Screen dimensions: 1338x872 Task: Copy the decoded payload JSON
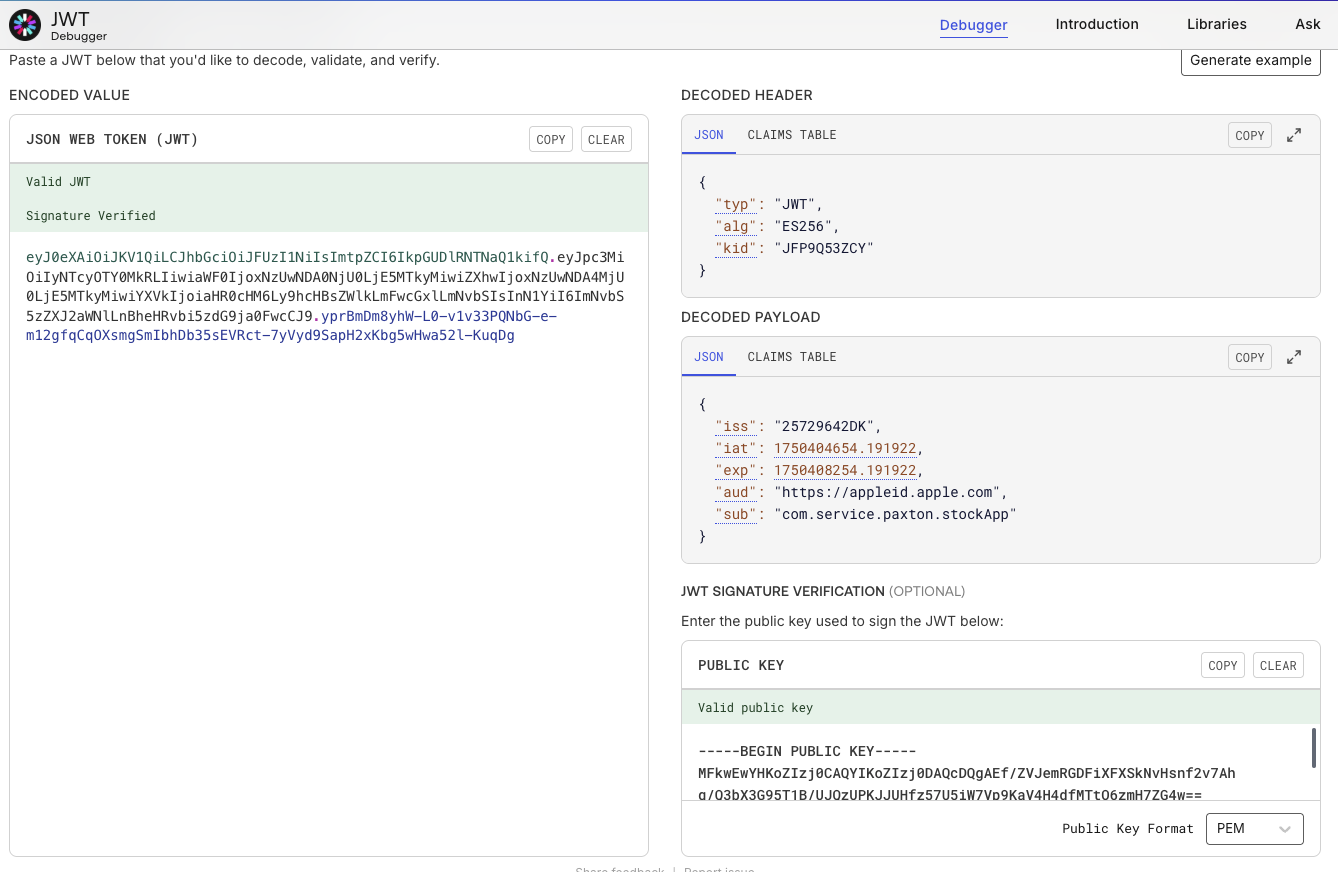click(x=1250, y=357)
